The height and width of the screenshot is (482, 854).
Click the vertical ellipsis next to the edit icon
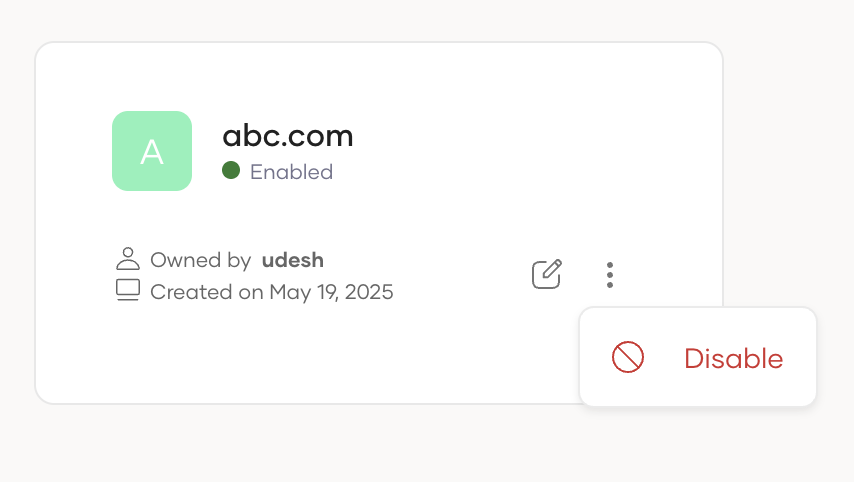[610, 275]
